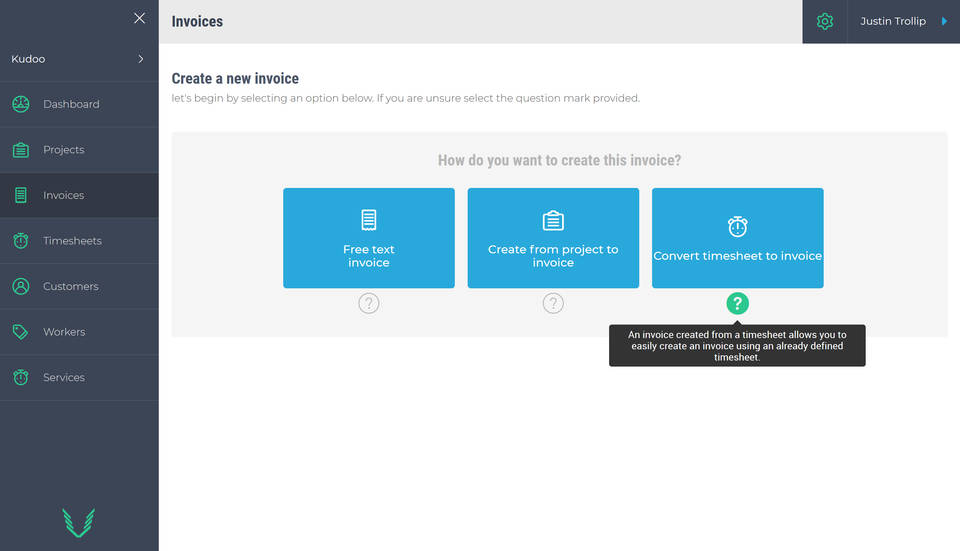Open the Justin Trollip user dropdown arrow
The image size is (960, 551).
coord(944,21)
